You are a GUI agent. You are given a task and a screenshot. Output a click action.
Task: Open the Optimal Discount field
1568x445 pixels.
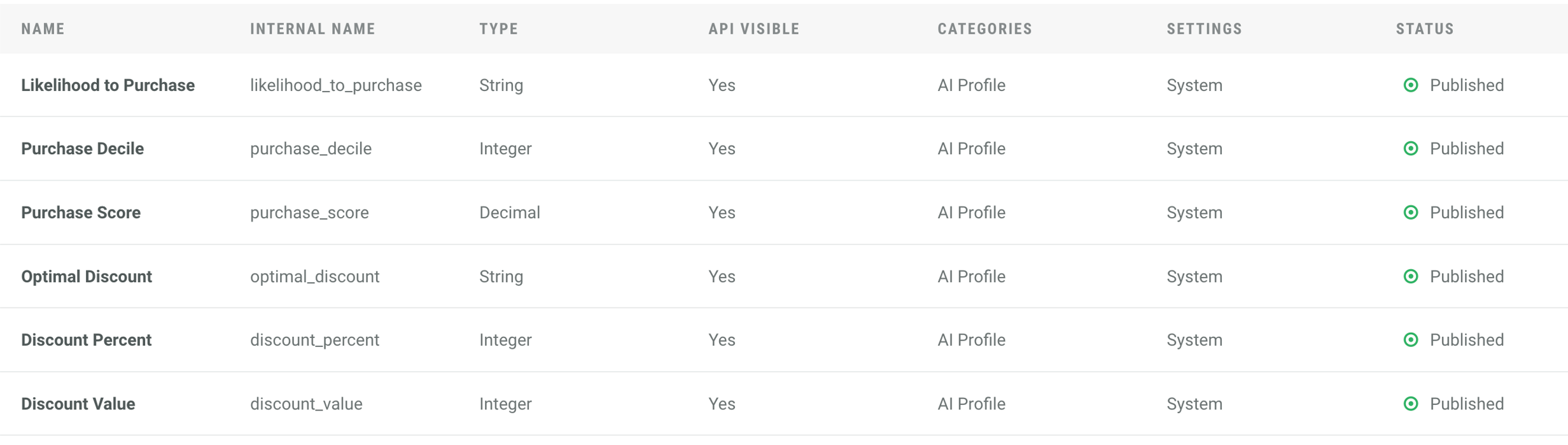87,276
